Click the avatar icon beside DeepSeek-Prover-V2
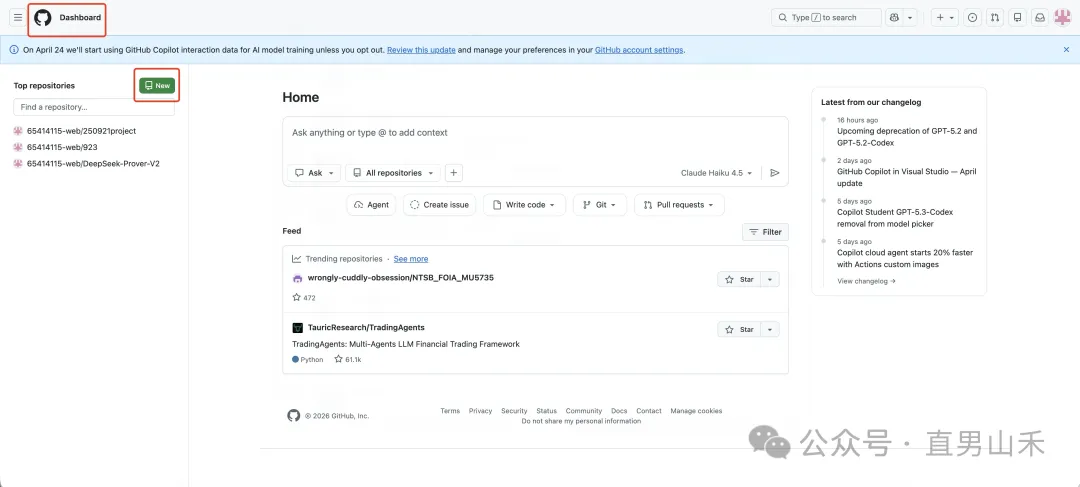The image size is (1080, 487). (x=19, y=164)
